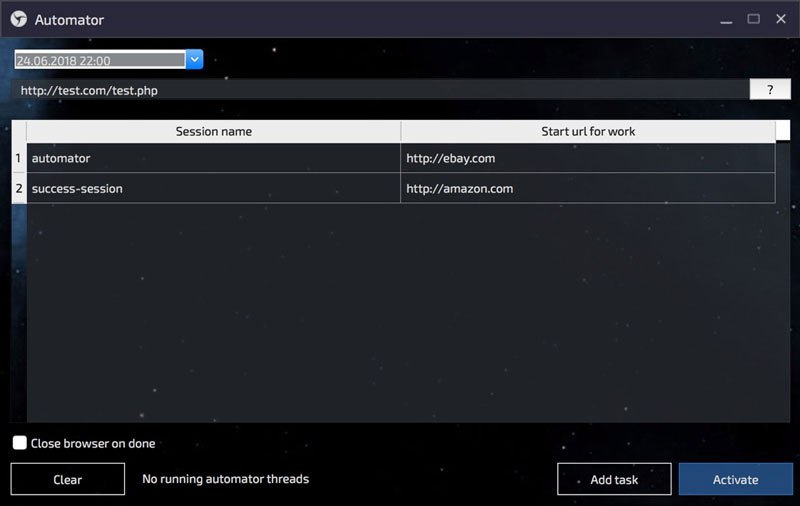The height and width of the screenshot is (506, 800).
Task: Click the http://test.com/test.php URL field
Action: click(380, 90)
